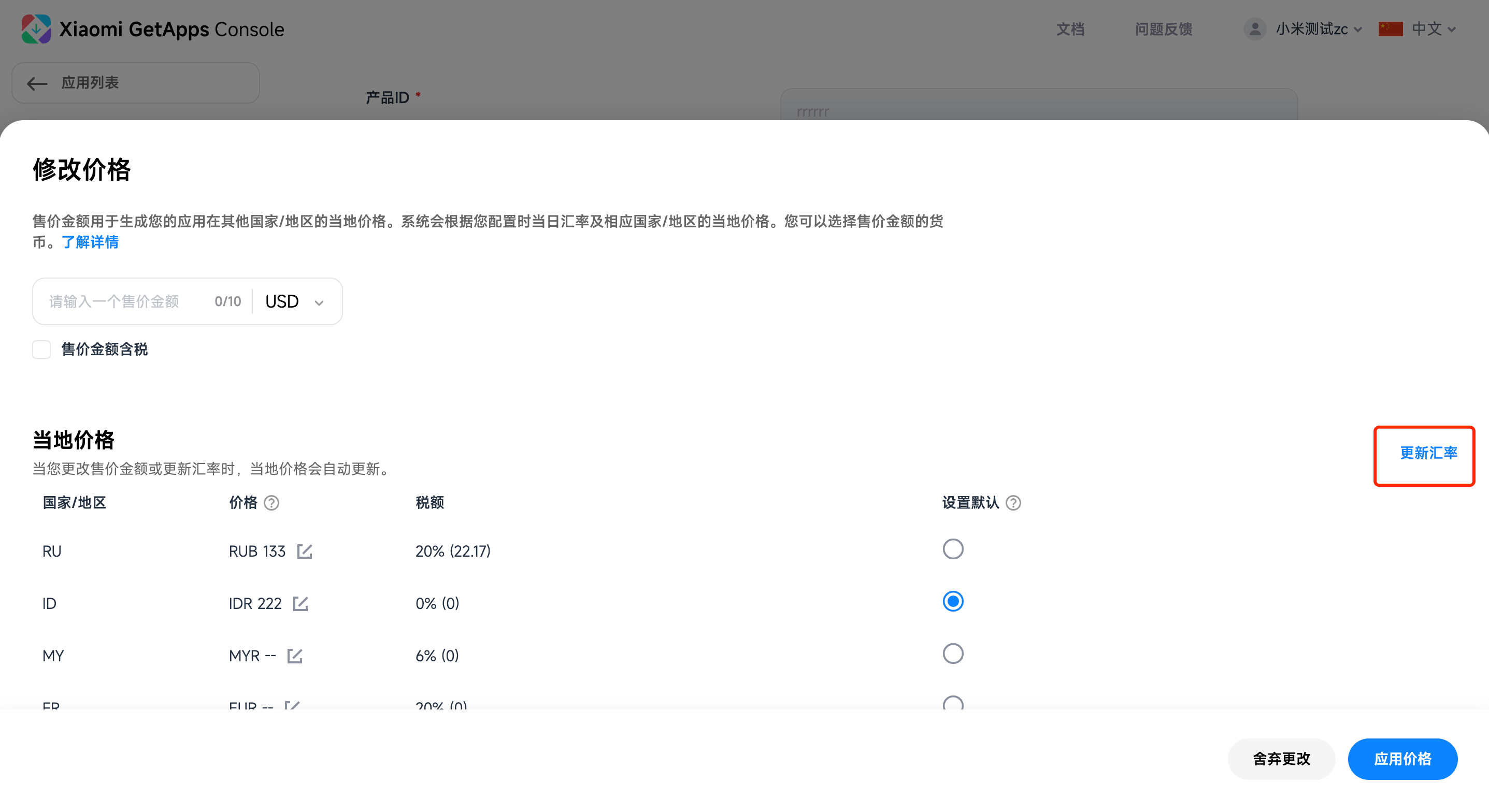
Task: Edit the RUB 133 price for RU
Action: coord(306,551)
